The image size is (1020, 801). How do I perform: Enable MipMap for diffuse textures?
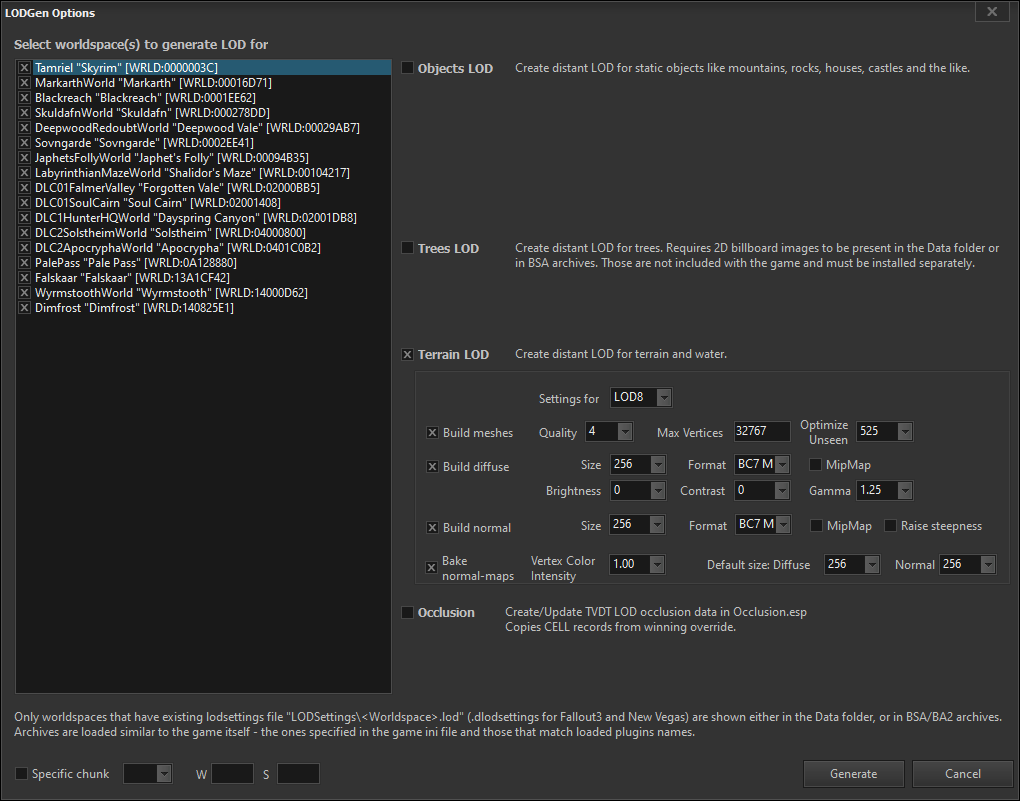[x=815, y=465]
